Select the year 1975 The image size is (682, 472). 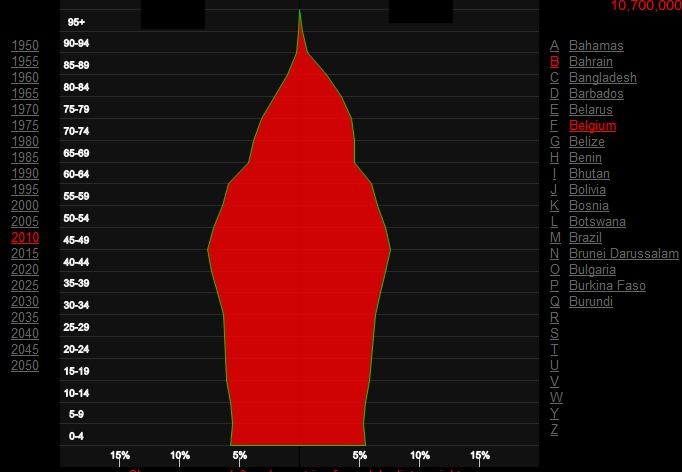[25, 125]
